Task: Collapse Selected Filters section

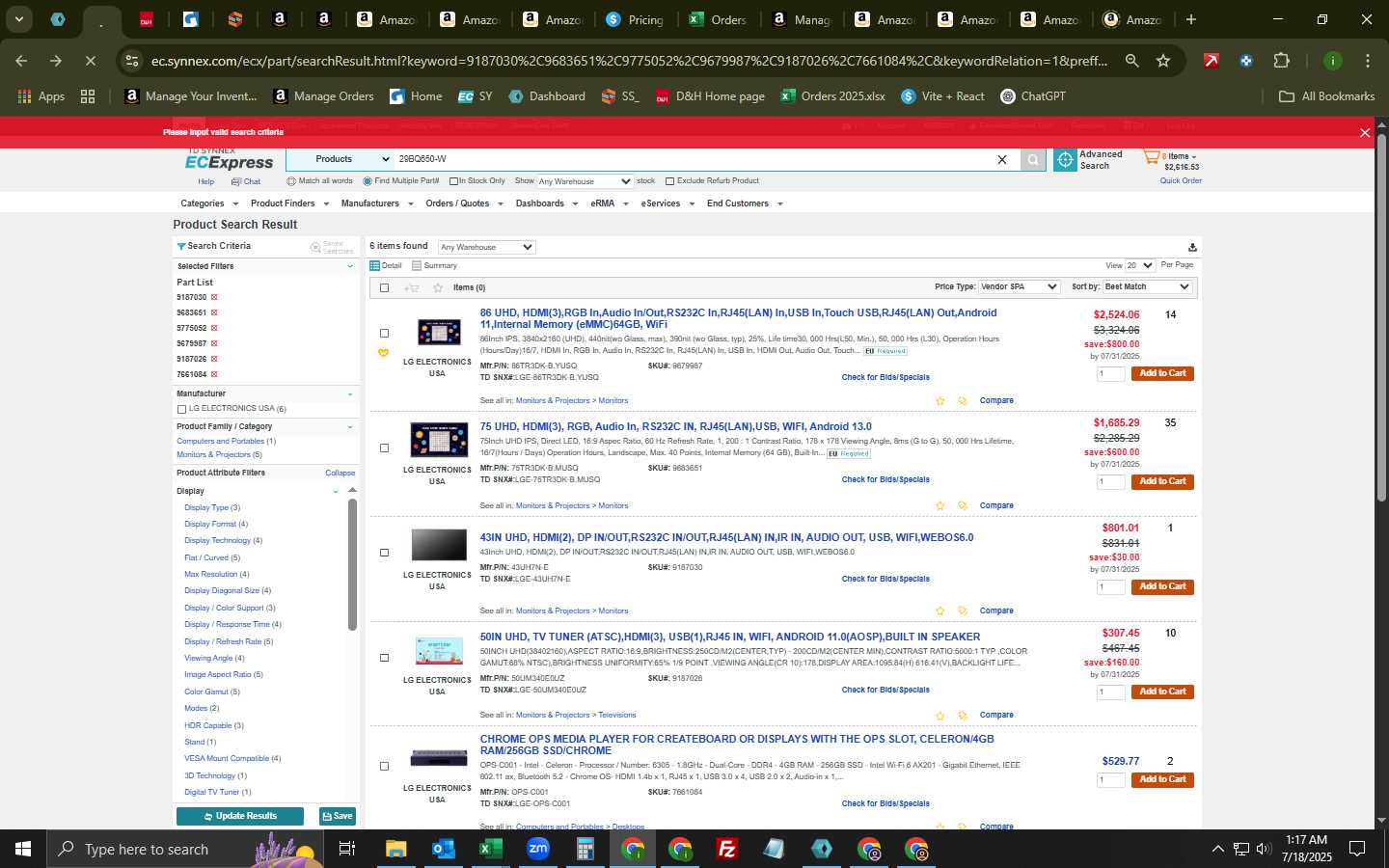Action: 350,266
